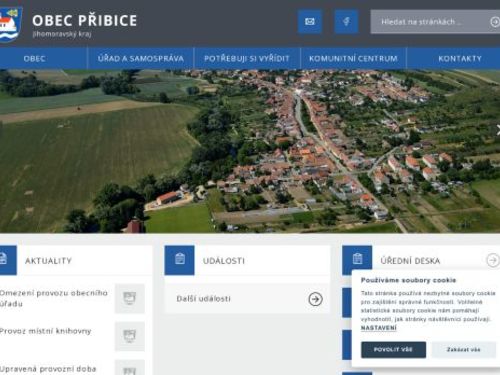Open cookie NASTAVENÍ settings link
The image size is (500, 375).
pos(379,328)
